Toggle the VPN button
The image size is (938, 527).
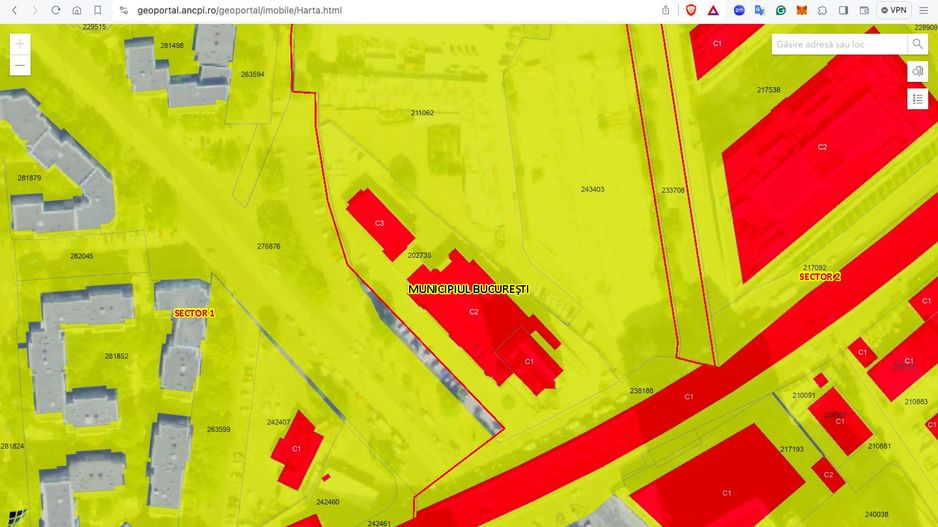coord(893,10)
